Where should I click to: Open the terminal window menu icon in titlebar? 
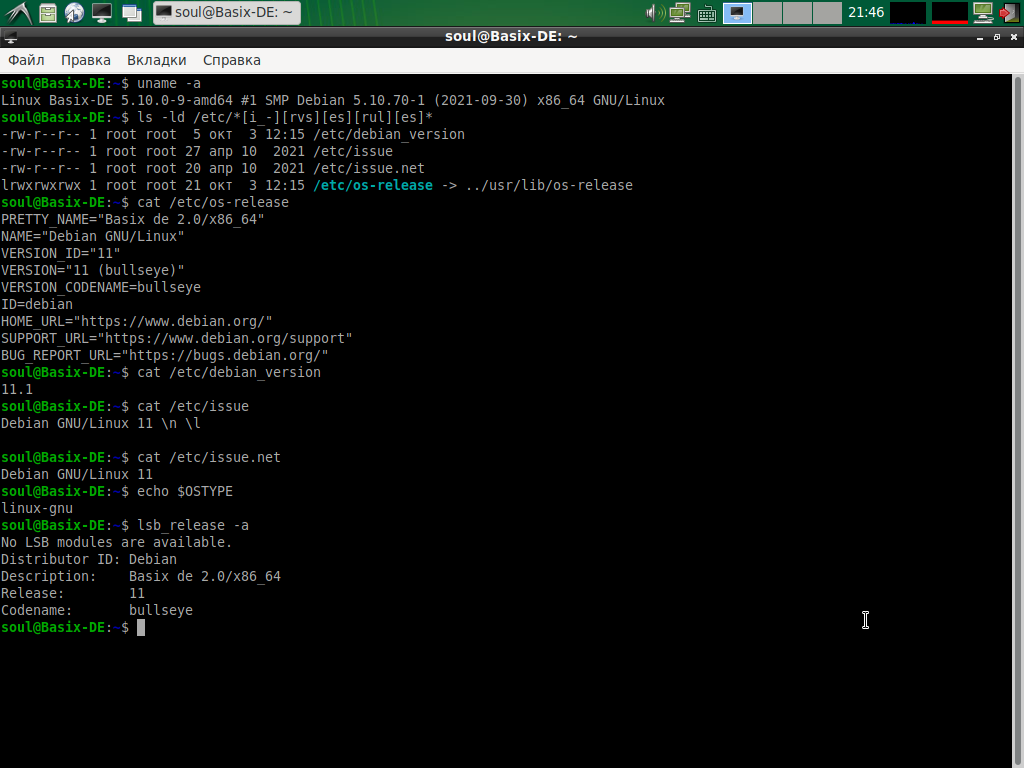point(10,37)
